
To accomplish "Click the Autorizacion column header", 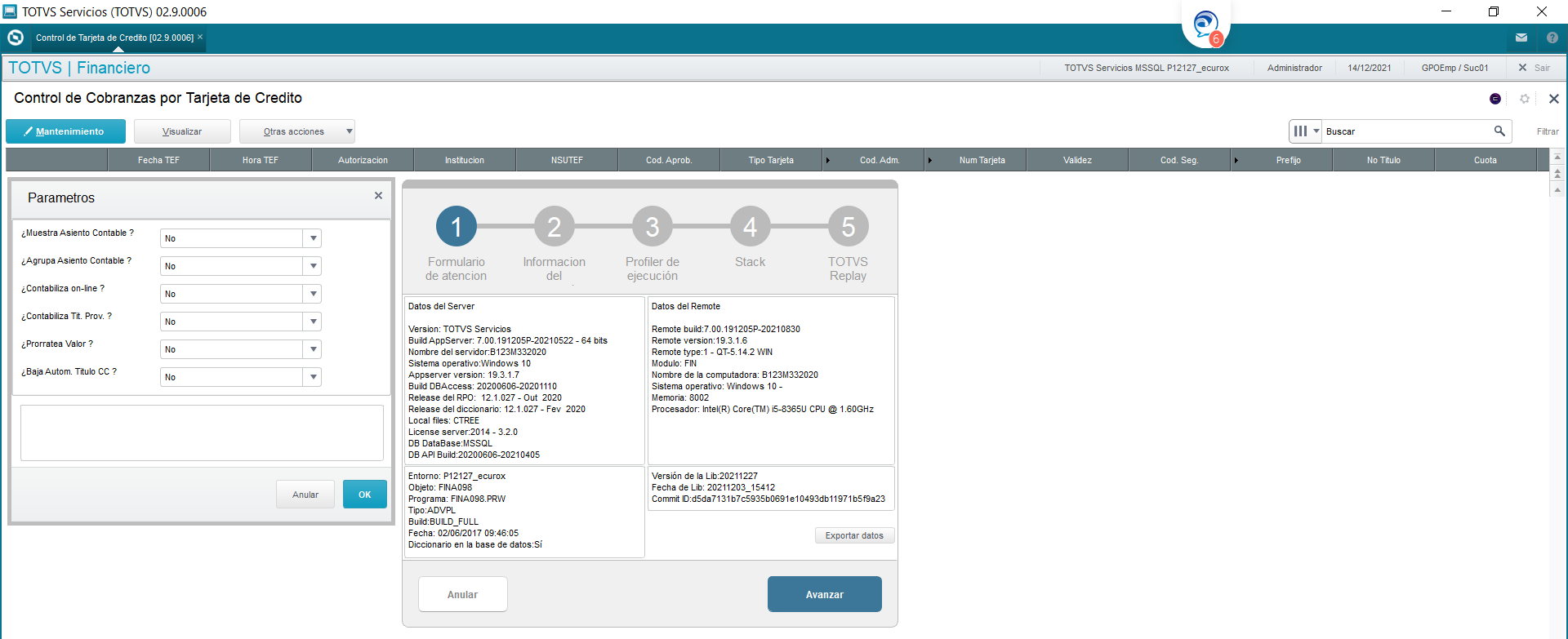I will [x=363, y=160].
